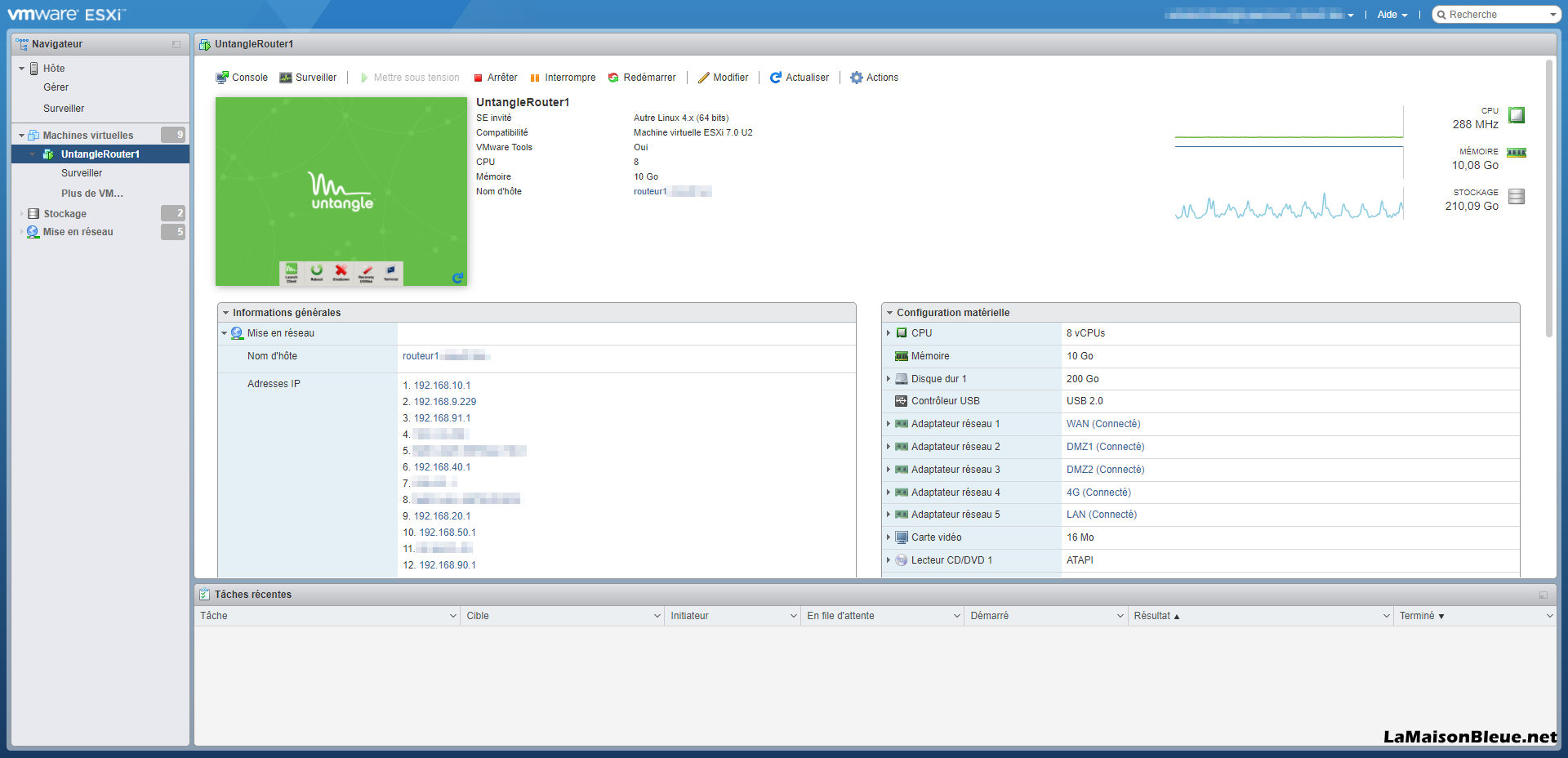This screenshot has height=758, width=1568.
Task: Open the 4G (Connecté) network link
Action: coord(1098,493)
